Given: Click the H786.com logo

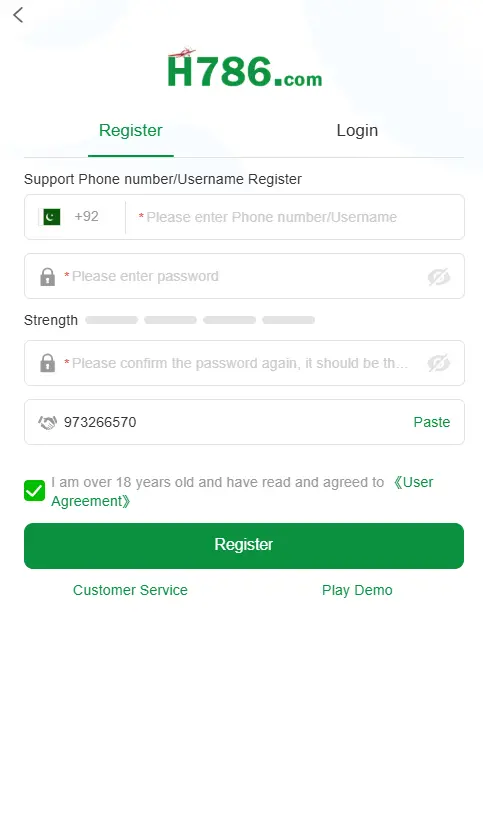Looking at the screenshot, I should tap(245, 68).
